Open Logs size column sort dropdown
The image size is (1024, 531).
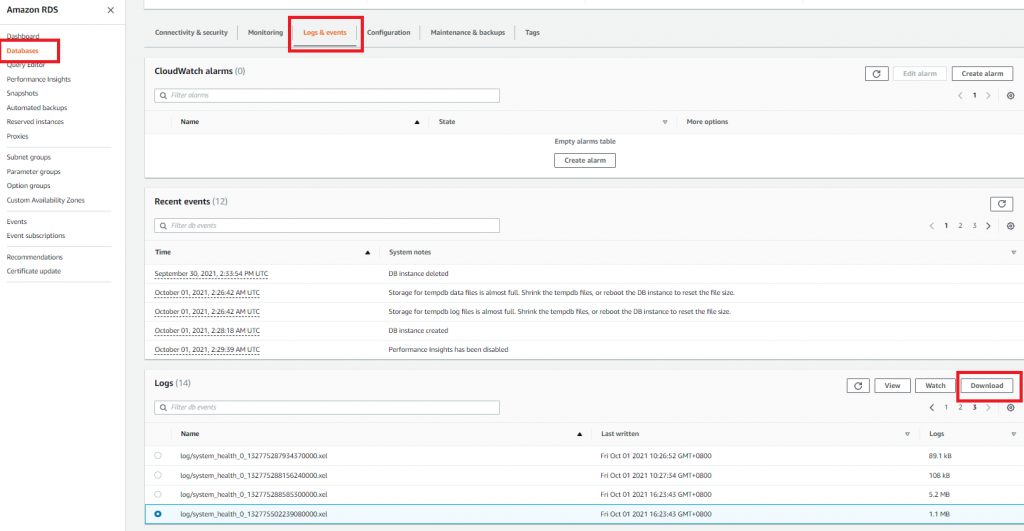click(1014, 434)
